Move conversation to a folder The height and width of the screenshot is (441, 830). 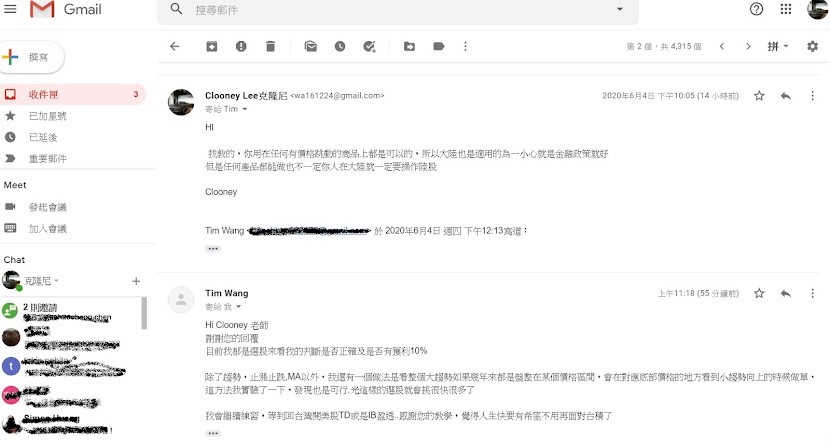(x=409, y=47)
